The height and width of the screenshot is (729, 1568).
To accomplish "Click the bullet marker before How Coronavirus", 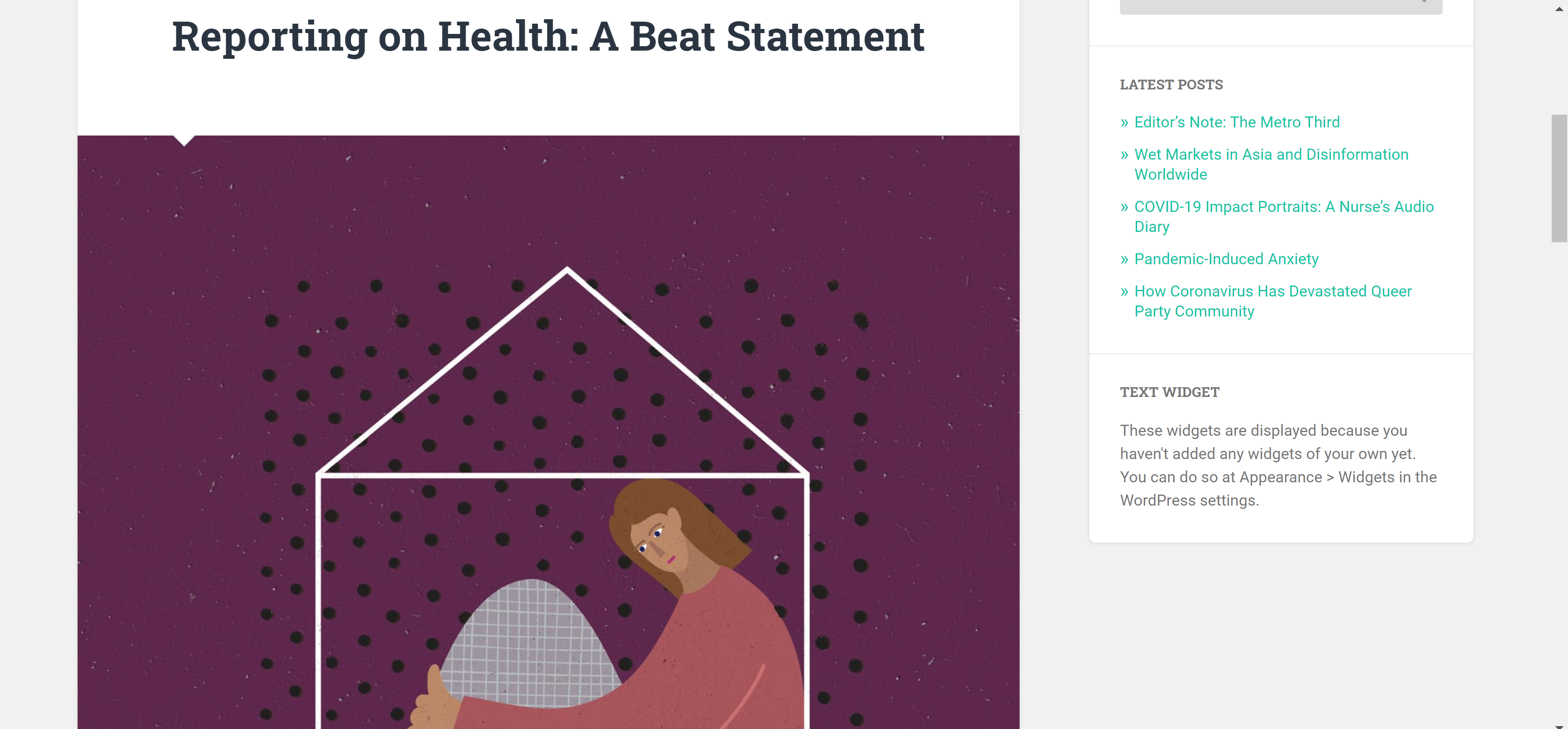I will click(x=1124, y=292).
